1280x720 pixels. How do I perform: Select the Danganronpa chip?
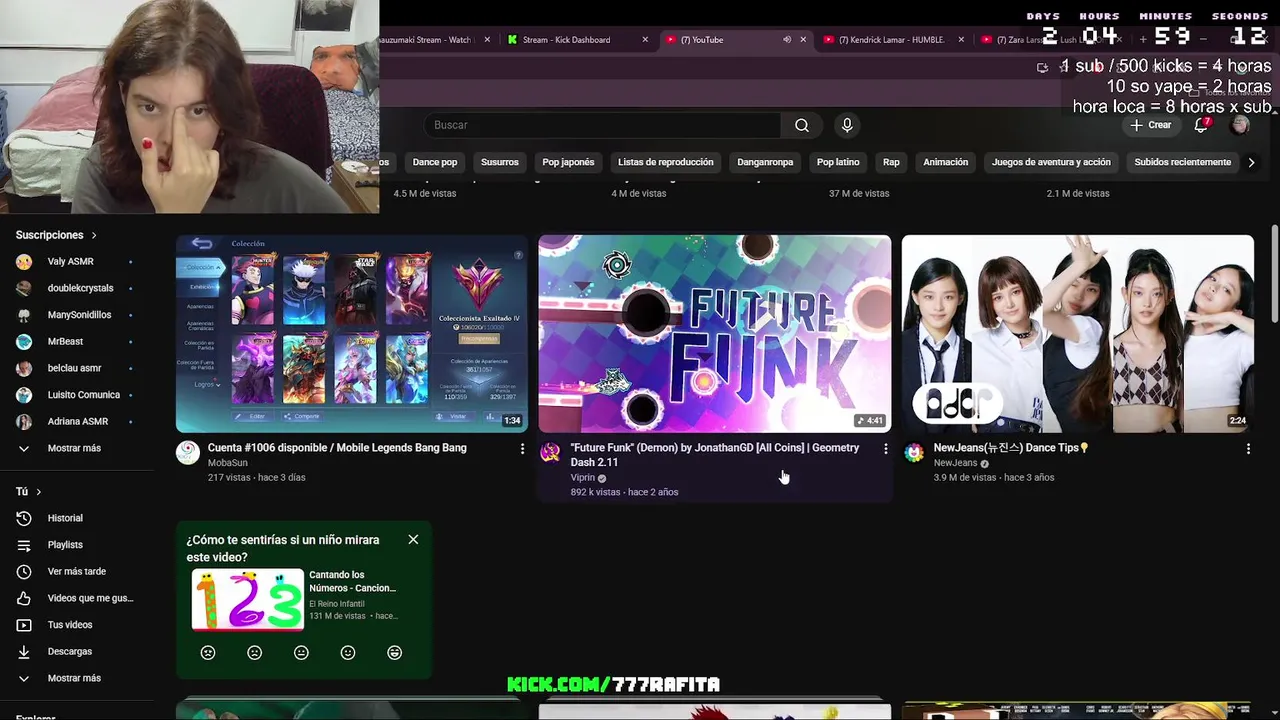765,162
